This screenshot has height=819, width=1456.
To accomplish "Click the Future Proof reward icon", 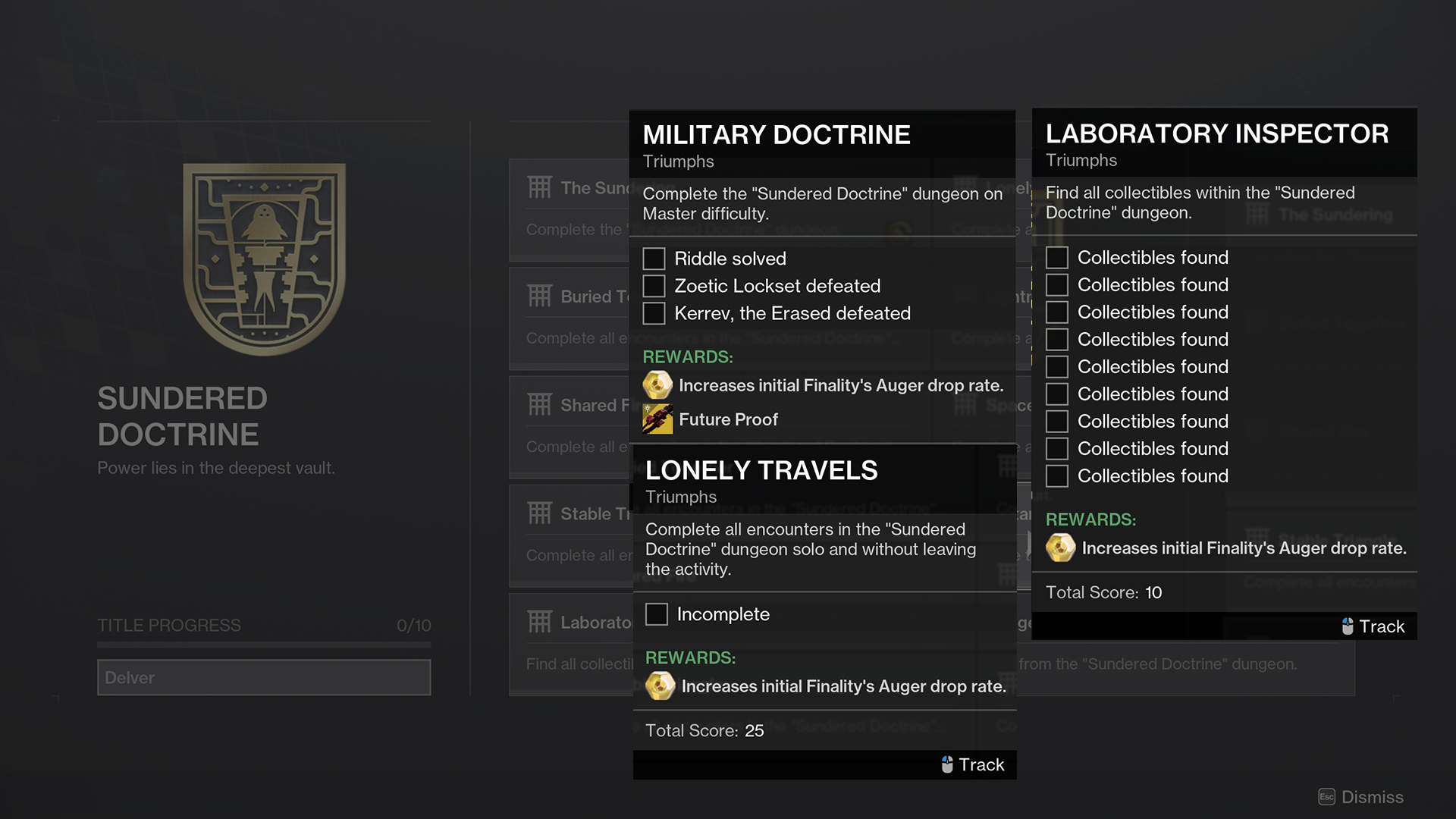I will pos(657,419).
